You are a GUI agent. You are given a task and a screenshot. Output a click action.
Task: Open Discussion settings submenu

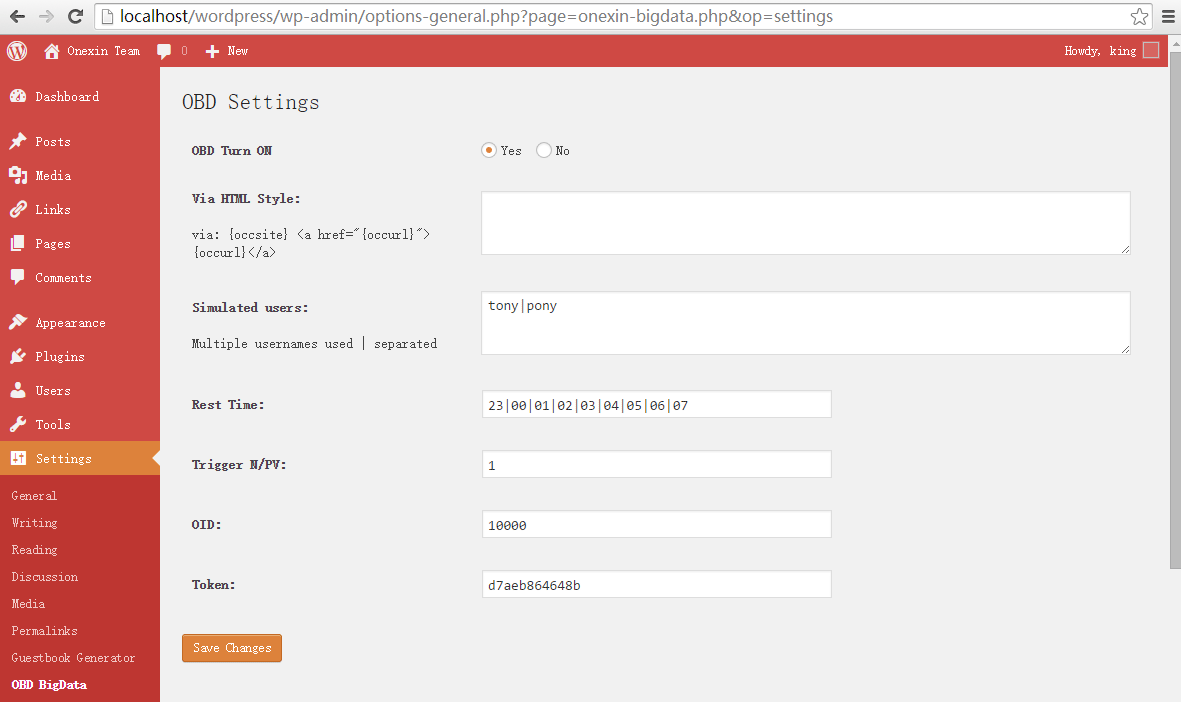[44, 577]
